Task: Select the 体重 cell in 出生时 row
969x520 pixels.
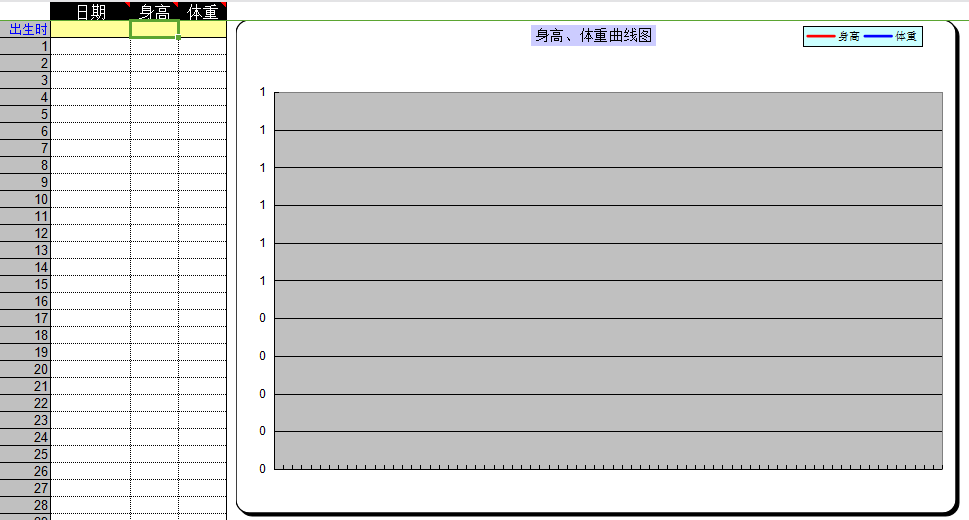Action: point(203,29)
